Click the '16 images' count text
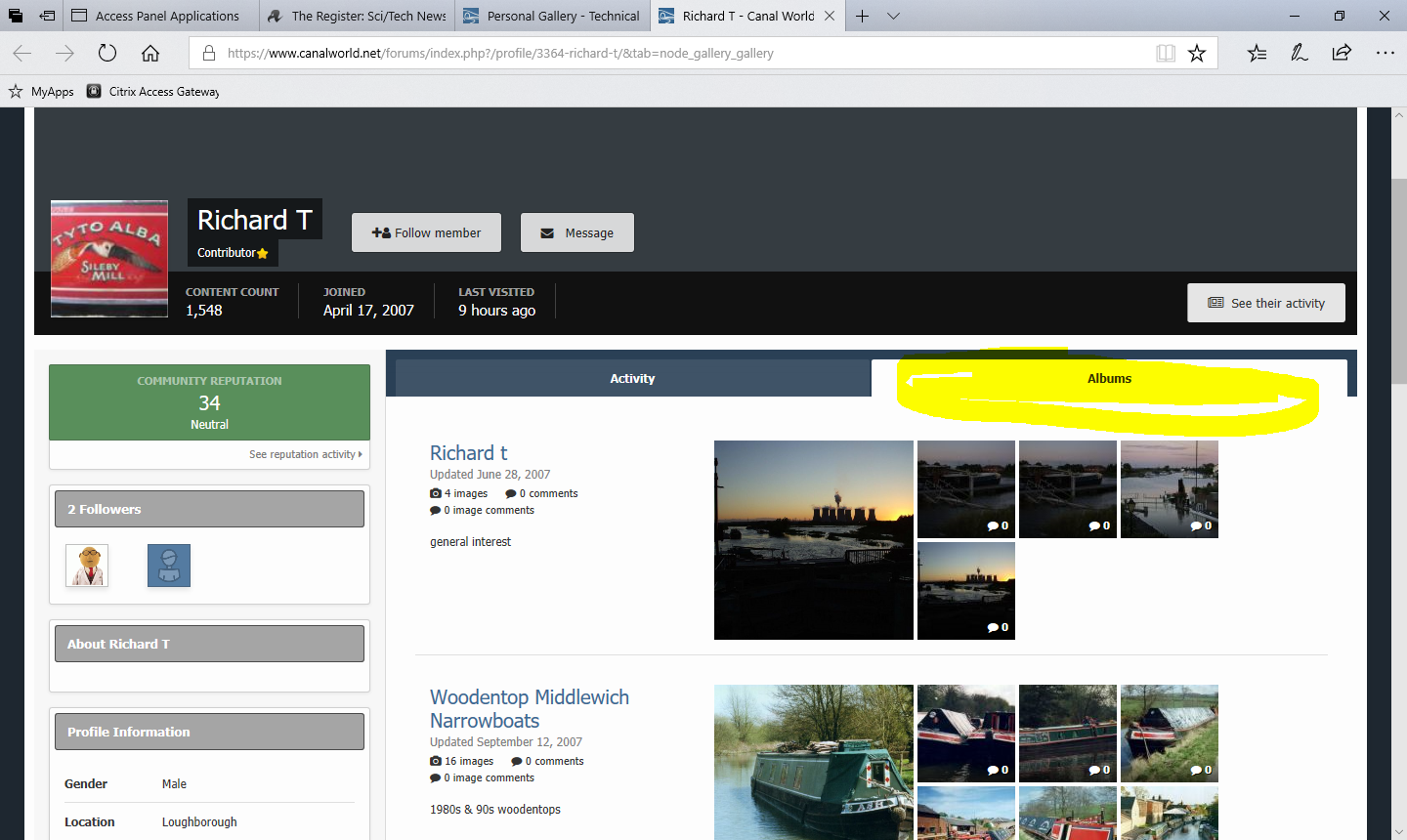This screenshot has width=1407, height=840. 469,761
